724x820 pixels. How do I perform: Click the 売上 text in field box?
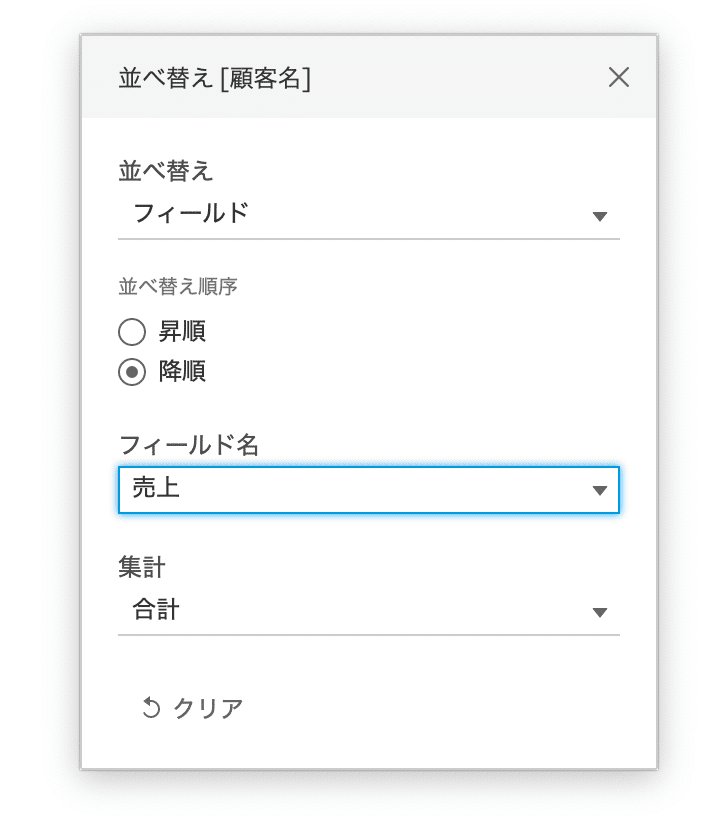[156, 487]
